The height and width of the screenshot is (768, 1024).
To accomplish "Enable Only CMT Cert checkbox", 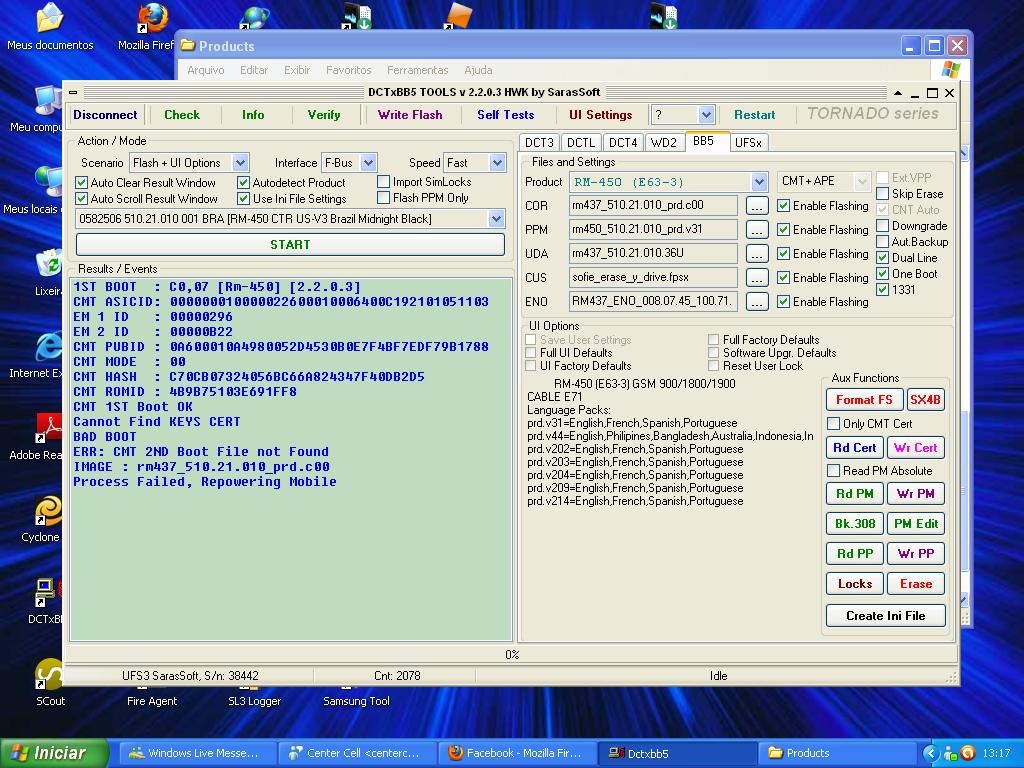I will pyautogui.click(x=833, y=424).
